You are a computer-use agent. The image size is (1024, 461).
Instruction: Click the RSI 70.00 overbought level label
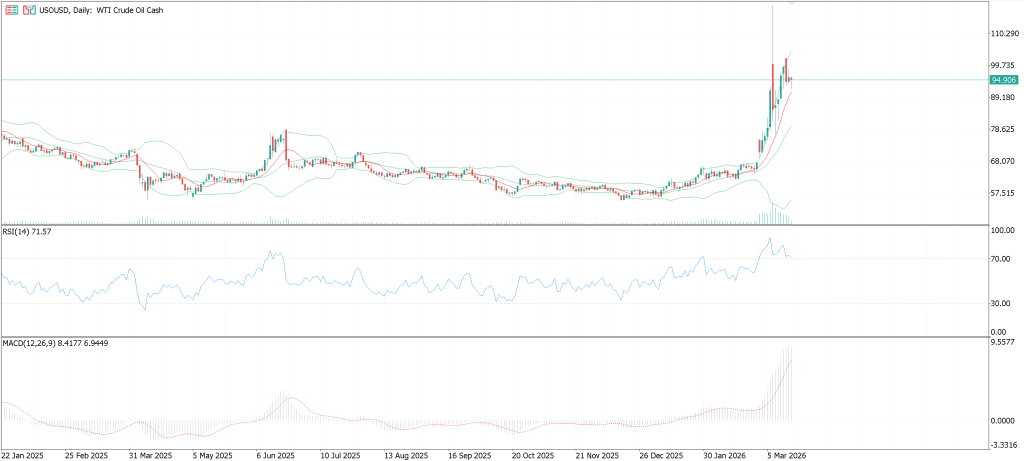coord(1002,259)
